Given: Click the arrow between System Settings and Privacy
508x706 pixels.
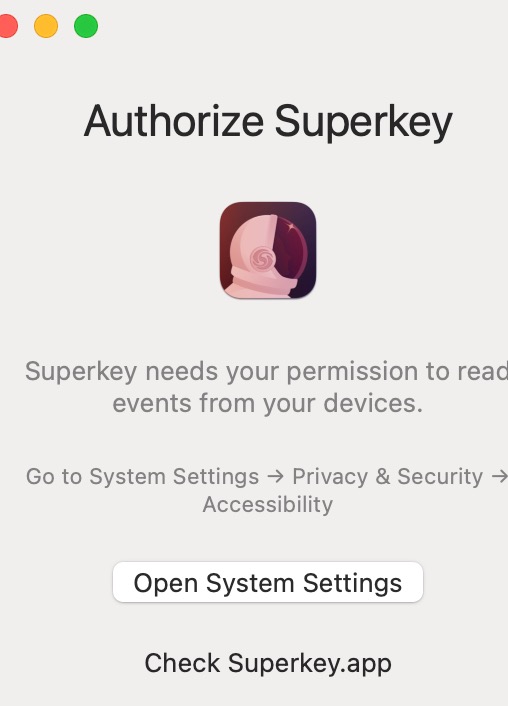Looking at the screenshot, I should 275,476.
